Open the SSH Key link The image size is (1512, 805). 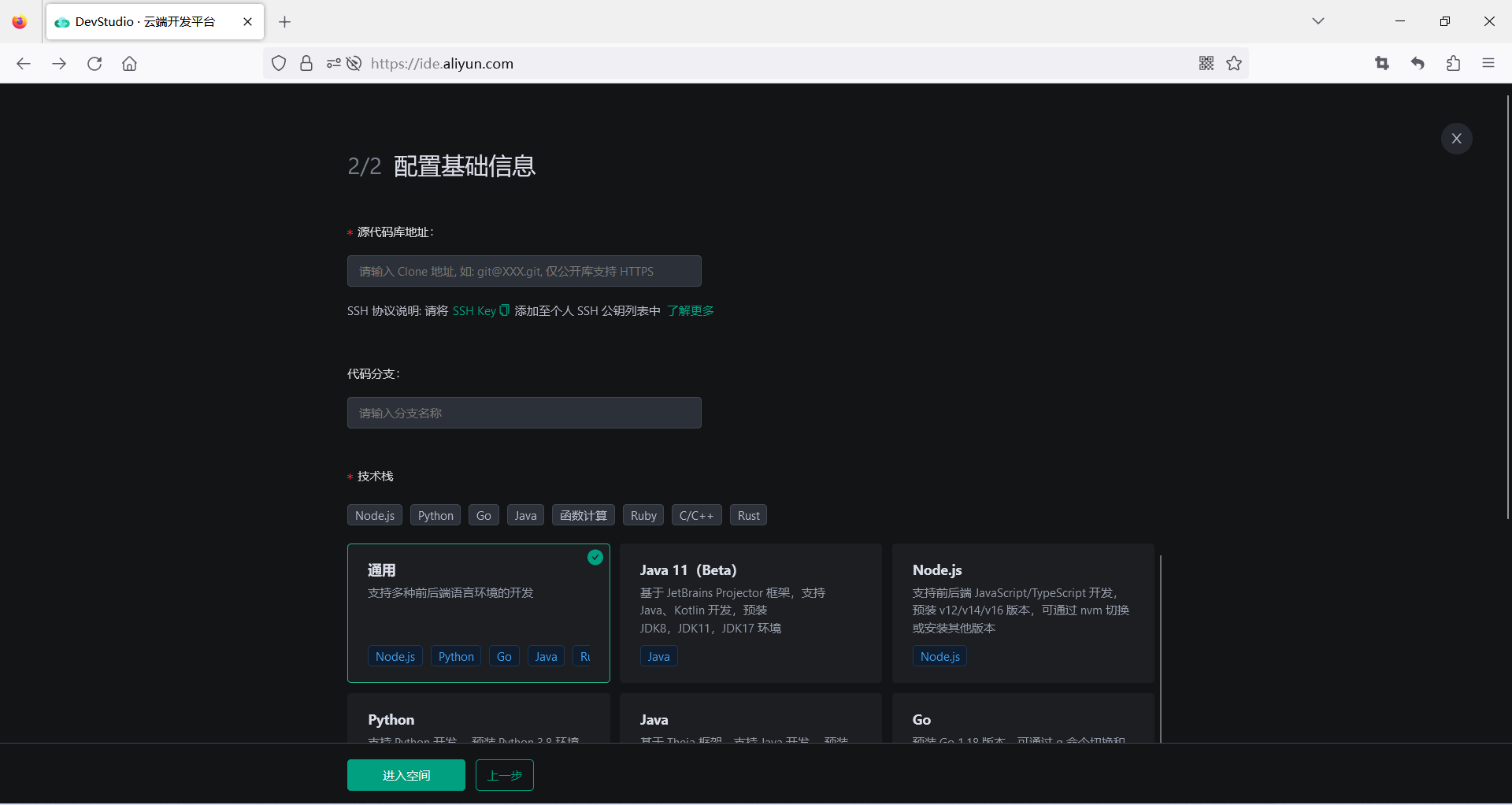point(474,311)
